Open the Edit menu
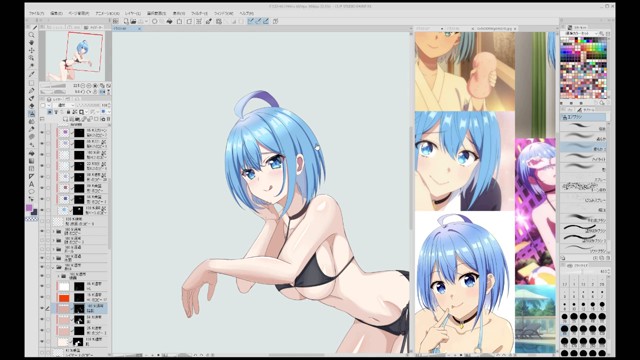This screenshot has height=360, width=640. [56, 13]
